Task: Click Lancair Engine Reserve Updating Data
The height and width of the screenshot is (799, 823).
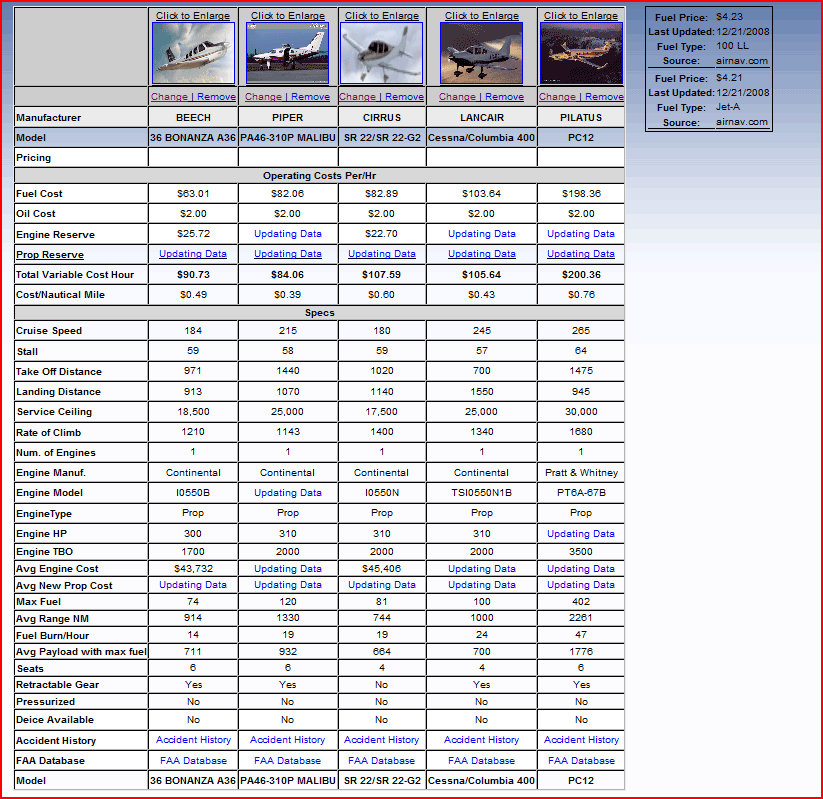Action: [481, 234]
